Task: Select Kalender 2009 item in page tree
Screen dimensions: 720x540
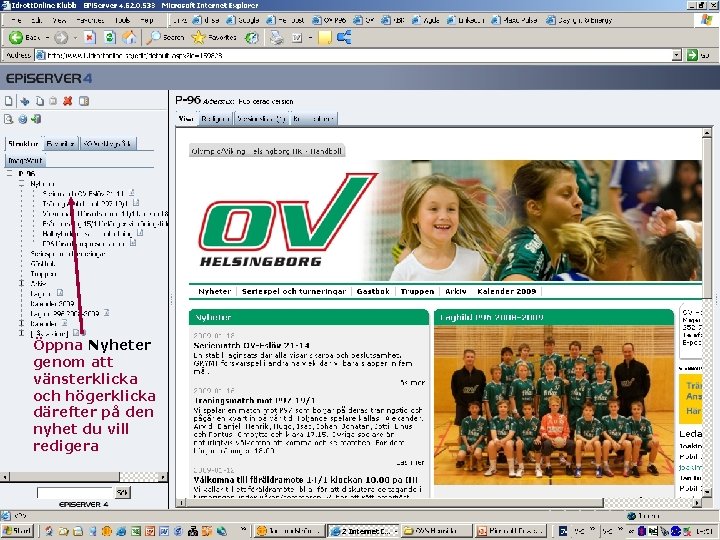Action: [52, 304]
